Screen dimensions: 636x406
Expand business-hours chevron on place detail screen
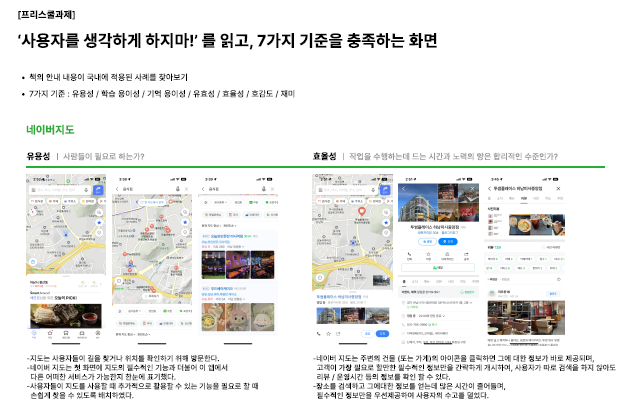443,316
